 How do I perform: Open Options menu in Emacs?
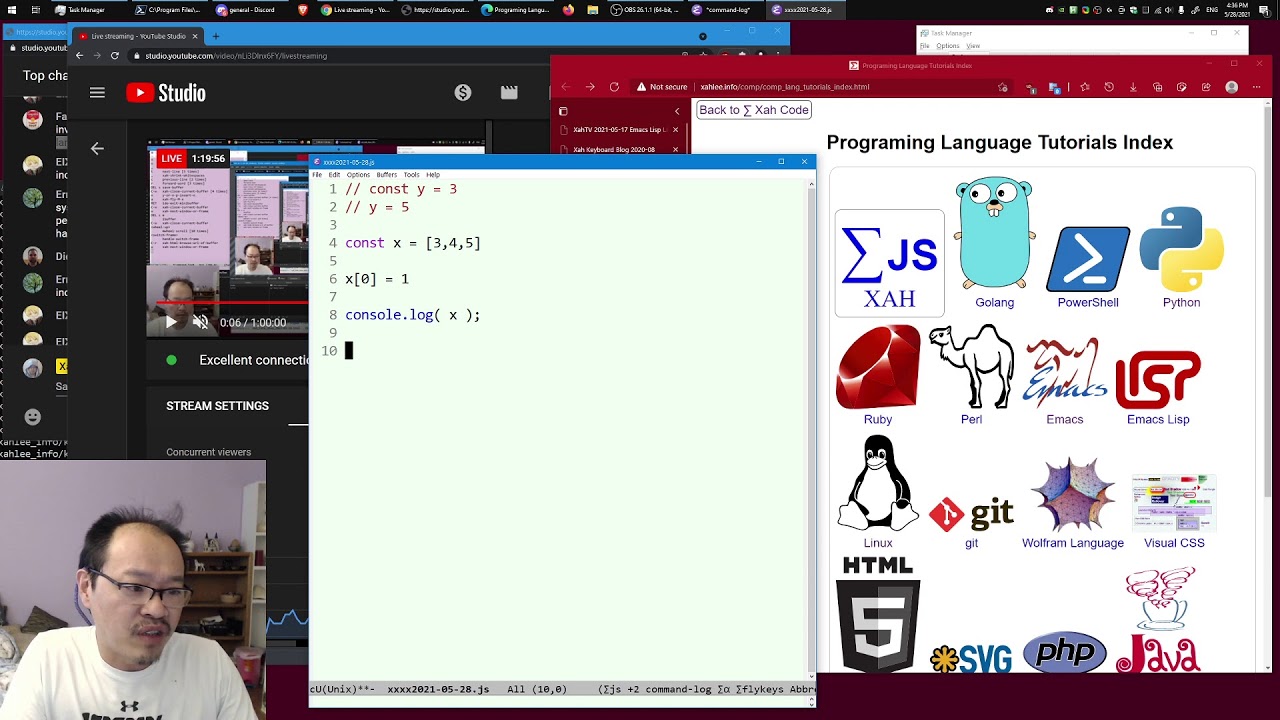tap(358, 175)
